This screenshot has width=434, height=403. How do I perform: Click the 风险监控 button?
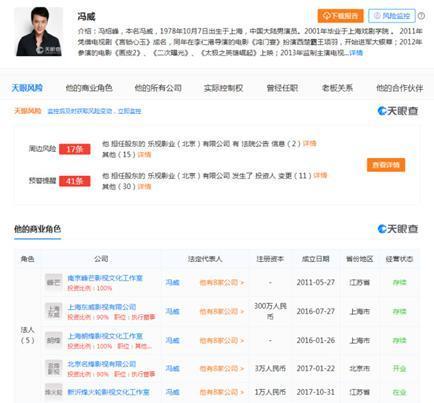click(392, 16)
